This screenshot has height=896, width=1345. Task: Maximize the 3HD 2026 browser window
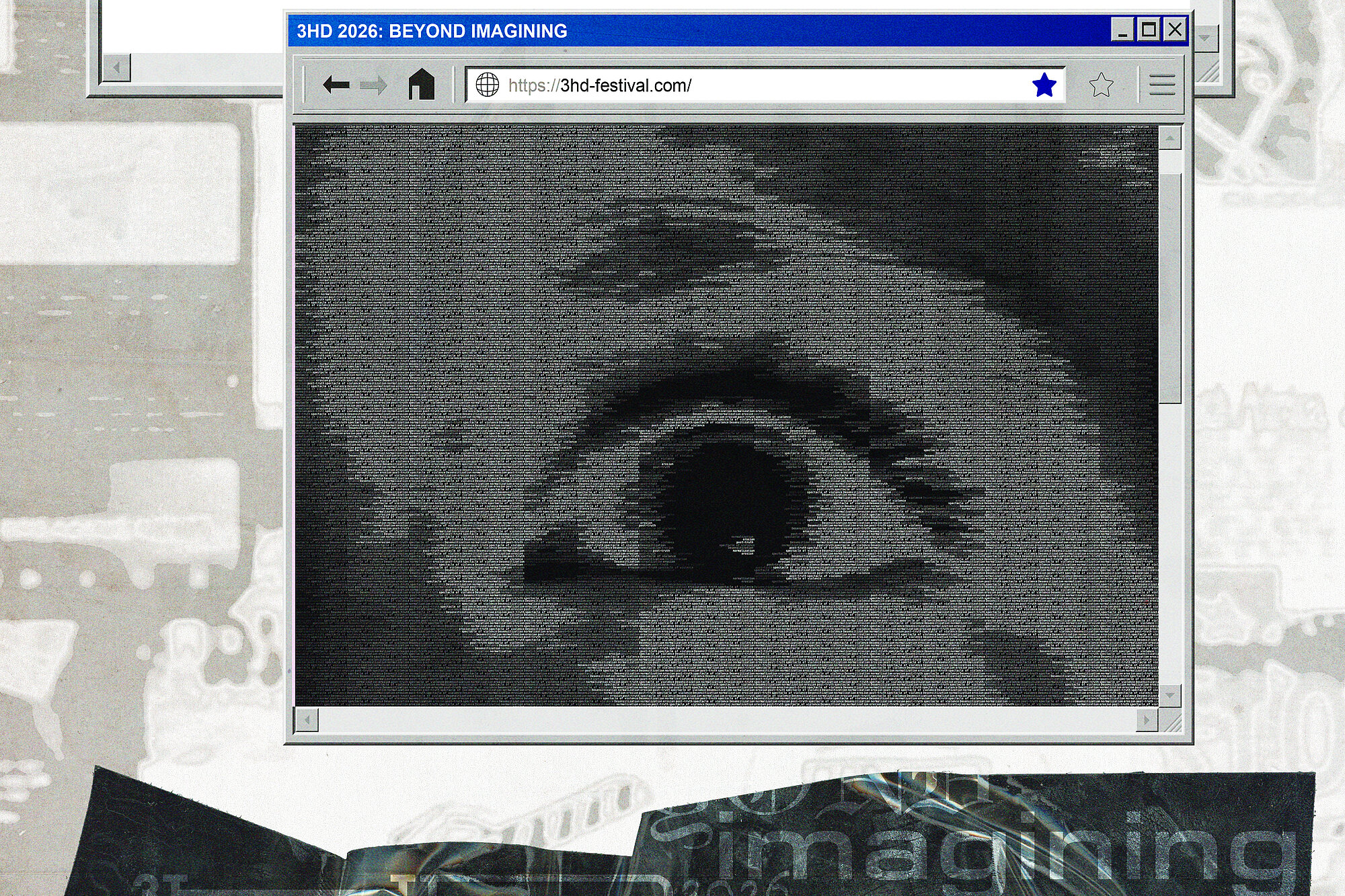(x=1149, y=30)
